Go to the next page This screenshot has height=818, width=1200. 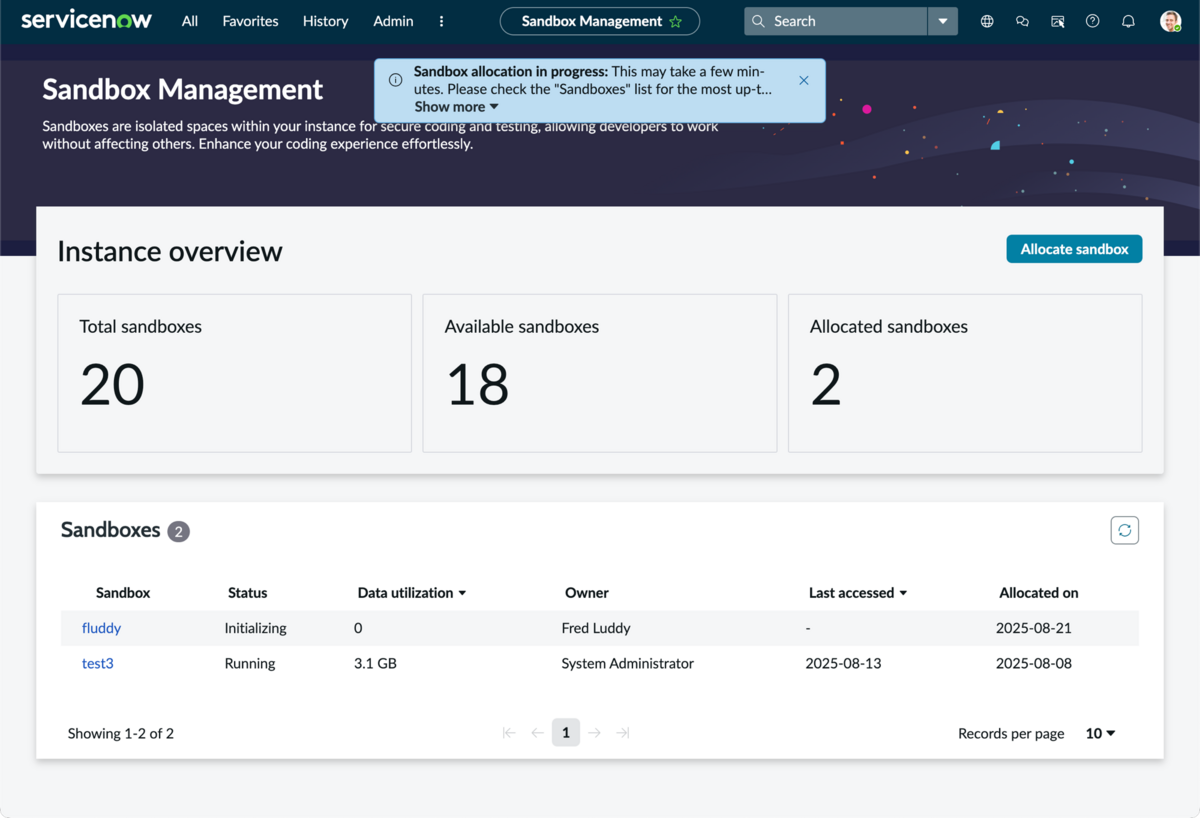click(594, 733)
